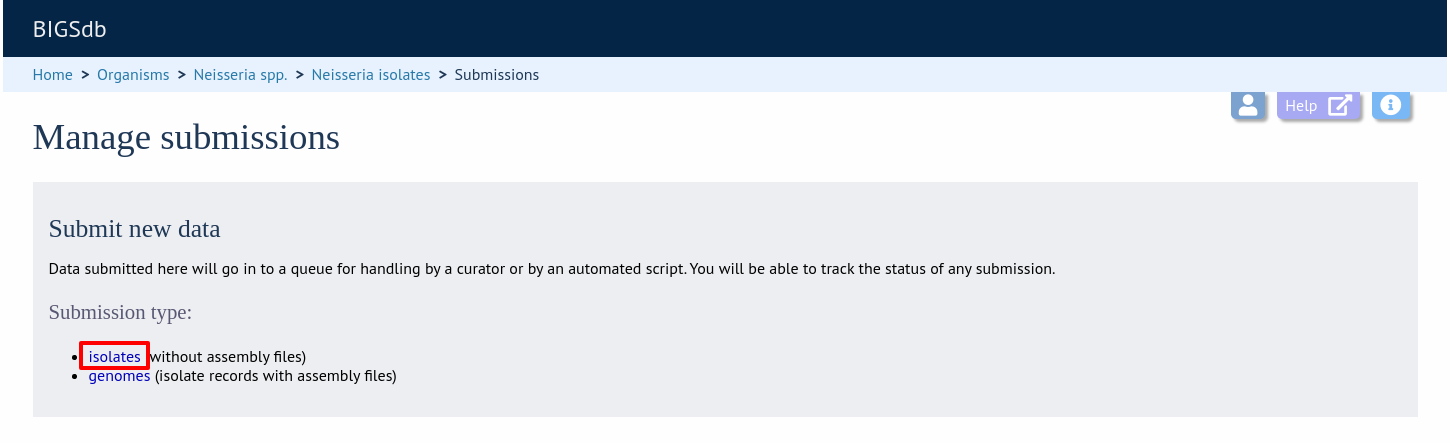Click the Manage submissions page heading

coord(186,137)
